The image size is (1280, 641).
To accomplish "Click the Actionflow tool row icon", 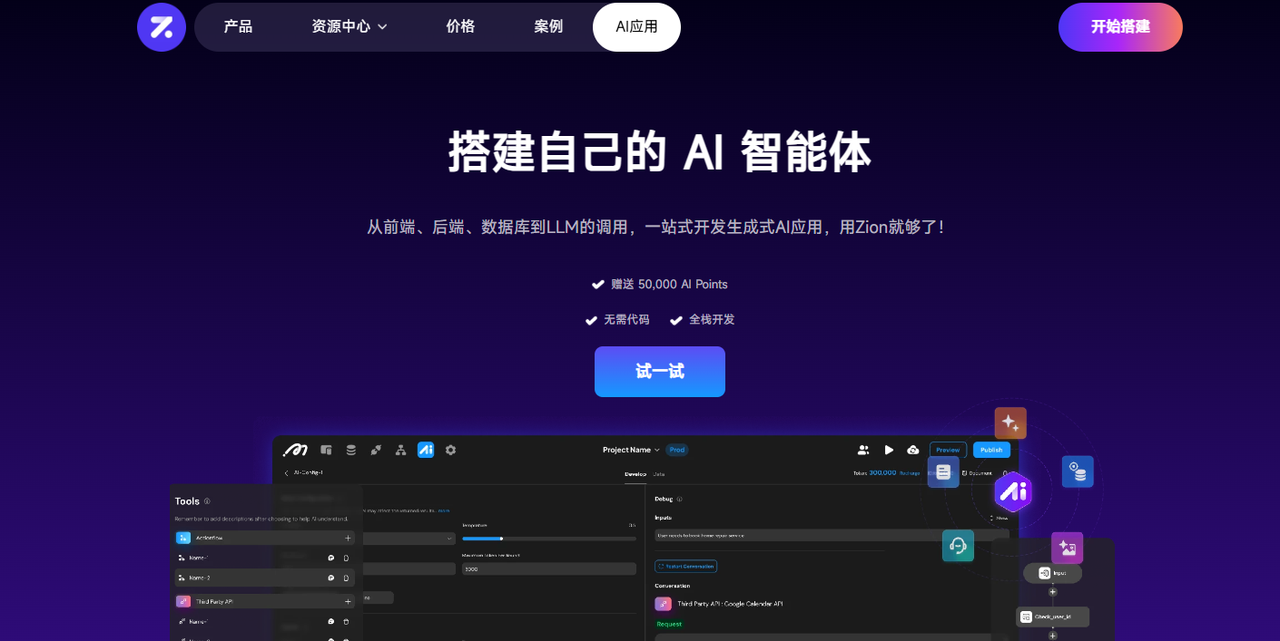I will [x=183, y=538].
